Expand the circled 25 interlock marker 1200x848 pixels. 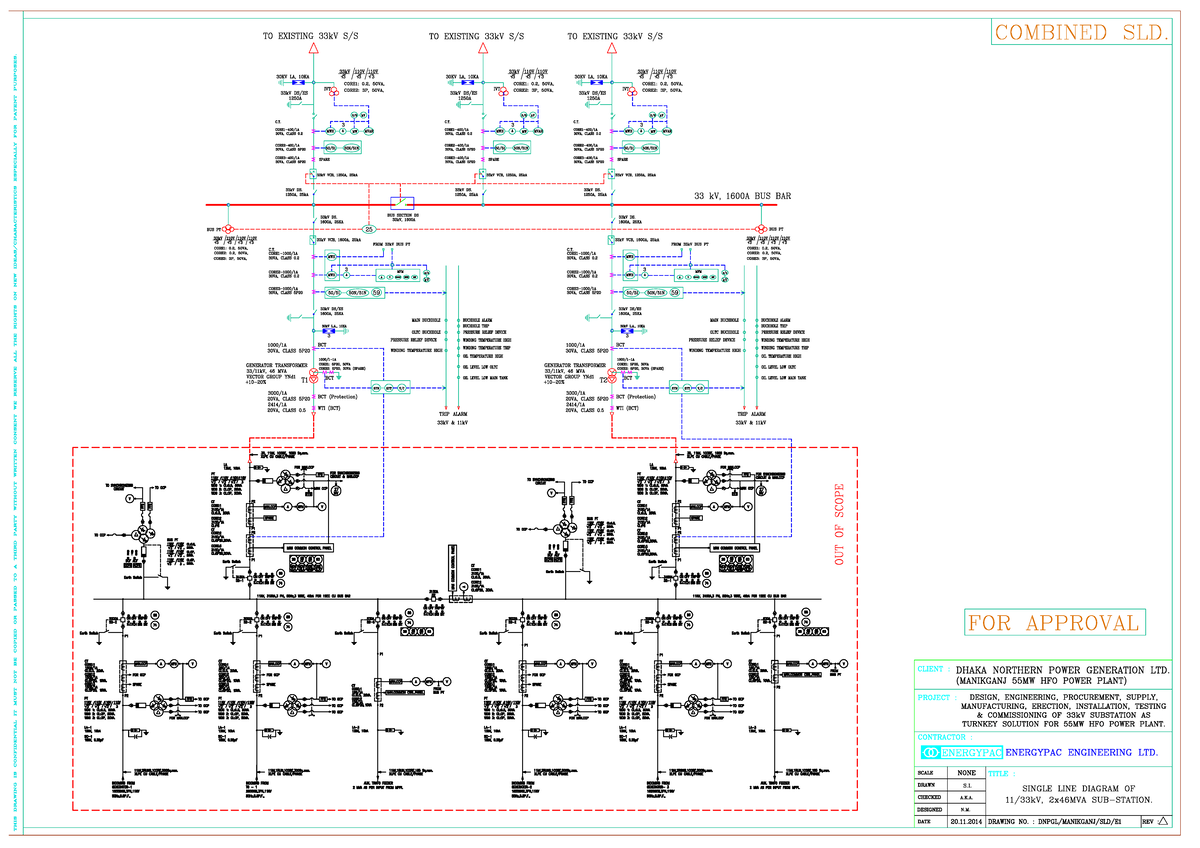[x=368, y=230]
